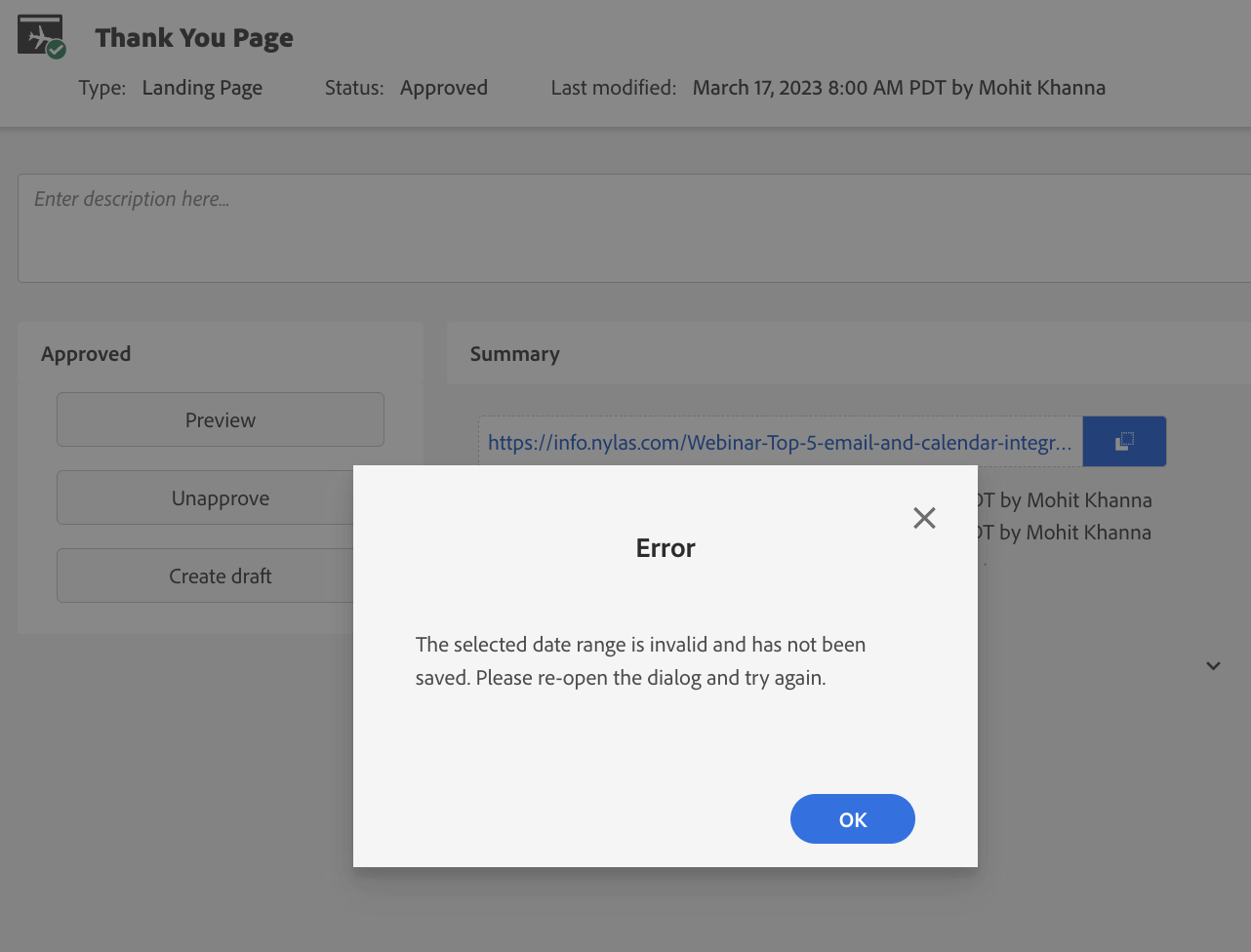Click the Summary panel header
Screen dimensions: 1251x952
click(514, 353)
